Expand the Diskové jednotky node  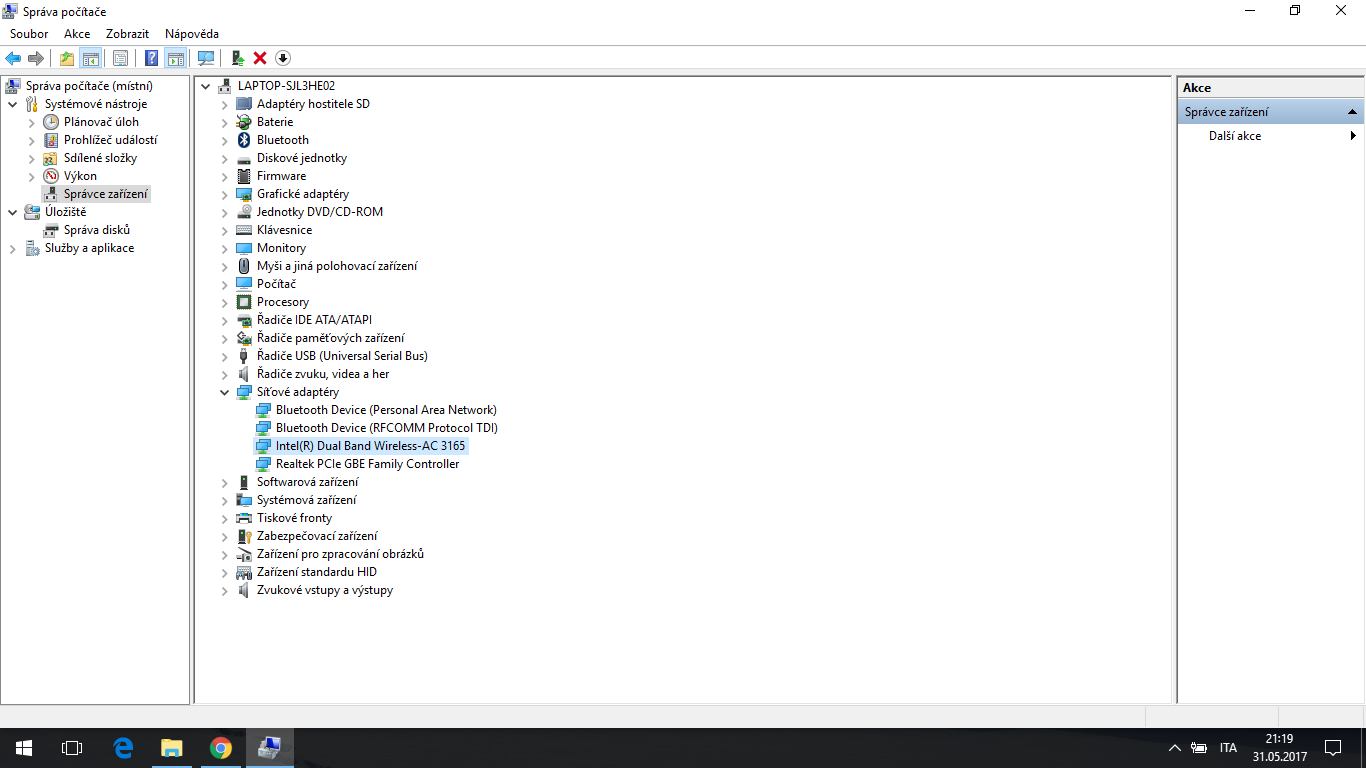click(225, 158)
